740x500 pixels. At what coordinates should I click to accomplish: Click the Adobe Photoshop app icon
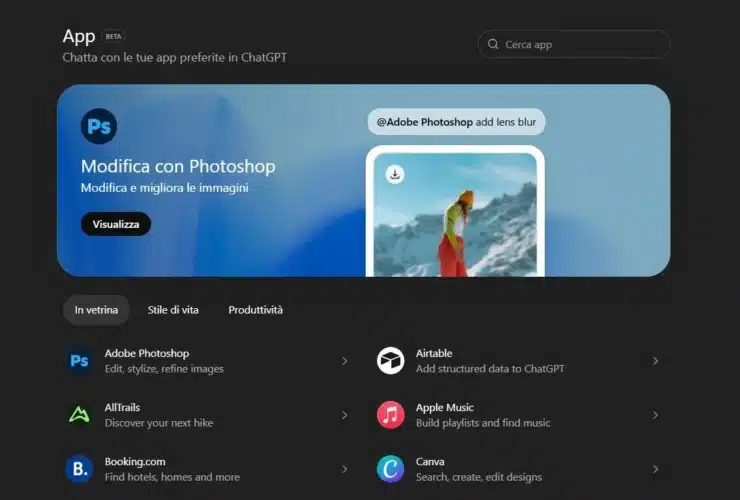79,361
